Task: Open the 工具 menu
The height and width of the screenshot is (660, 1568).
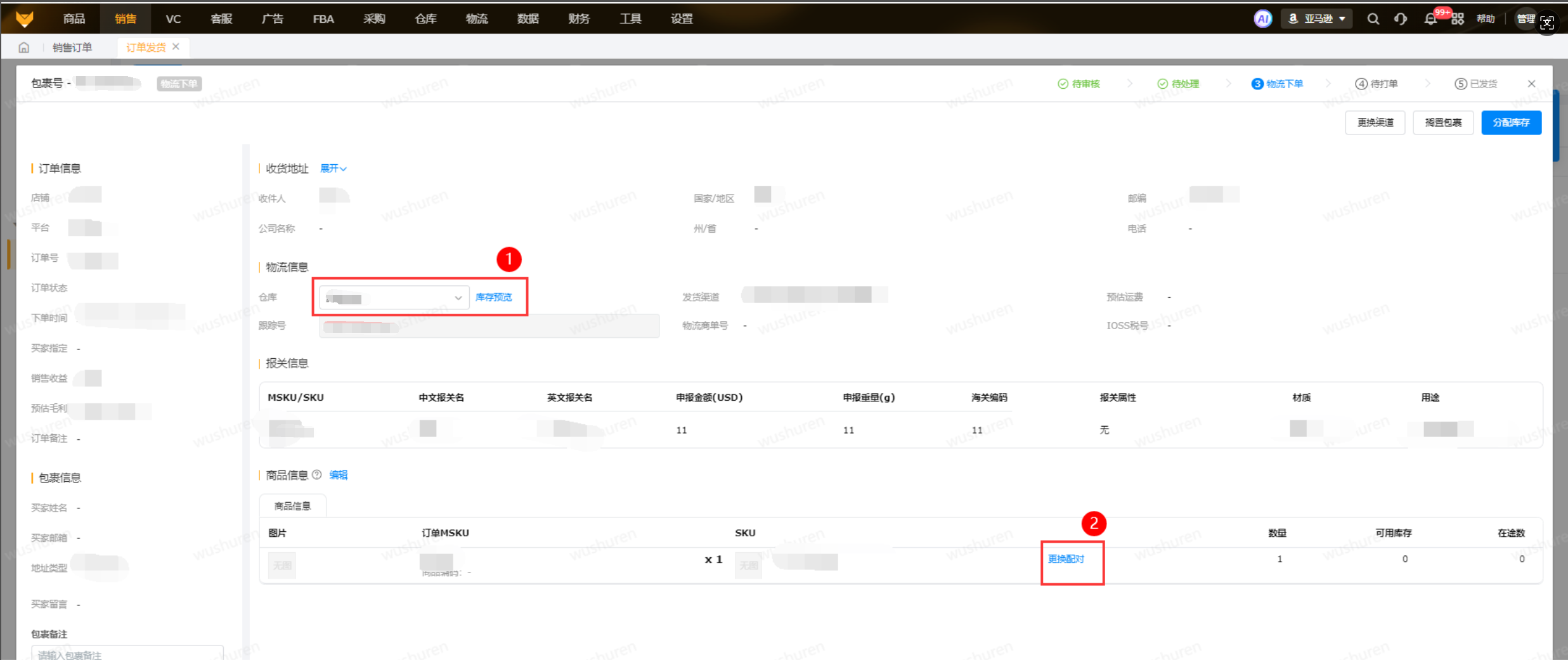Action: click(630, 18)
